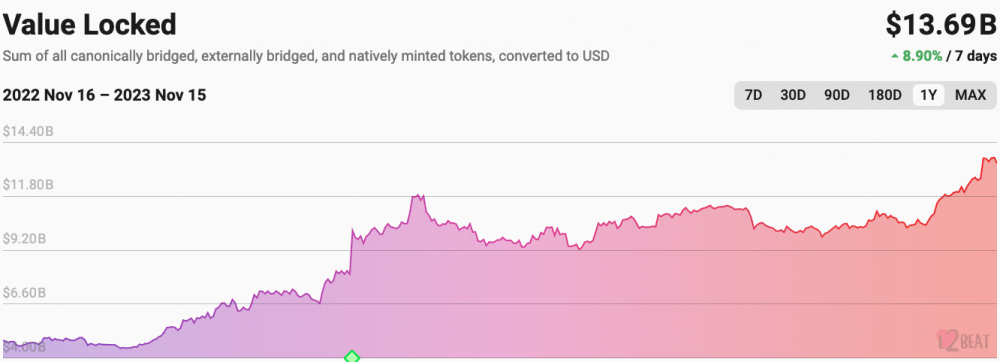This screenshot has height=362, width=1000.
Task: Choose the 90D range option
Action: [836, 96]
